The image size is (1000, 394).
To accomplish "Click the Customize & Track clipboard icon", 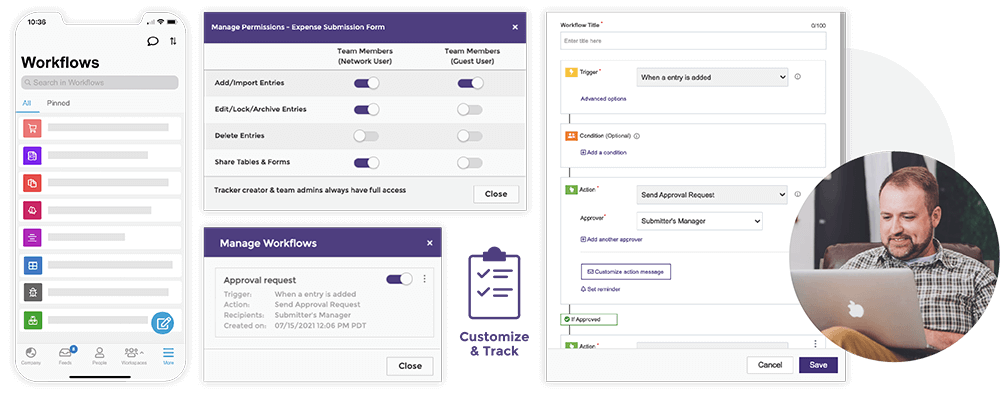I will pos(494,283).
